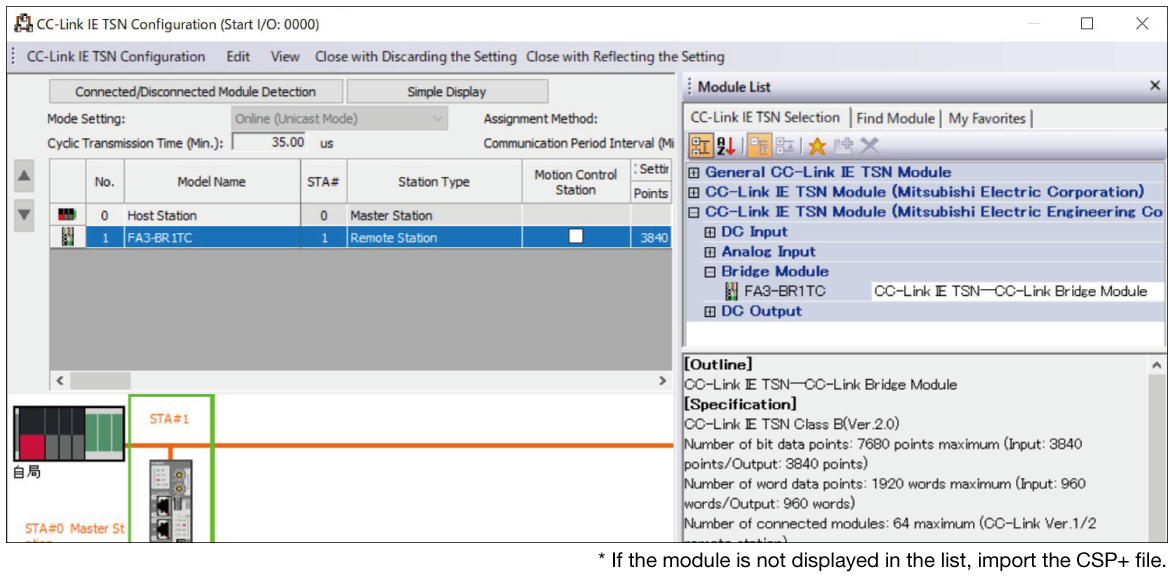Screen dimensions: 1174x577
Task: Click the delete X icon in Module List toolbar
Action: (x=869, y=146)
